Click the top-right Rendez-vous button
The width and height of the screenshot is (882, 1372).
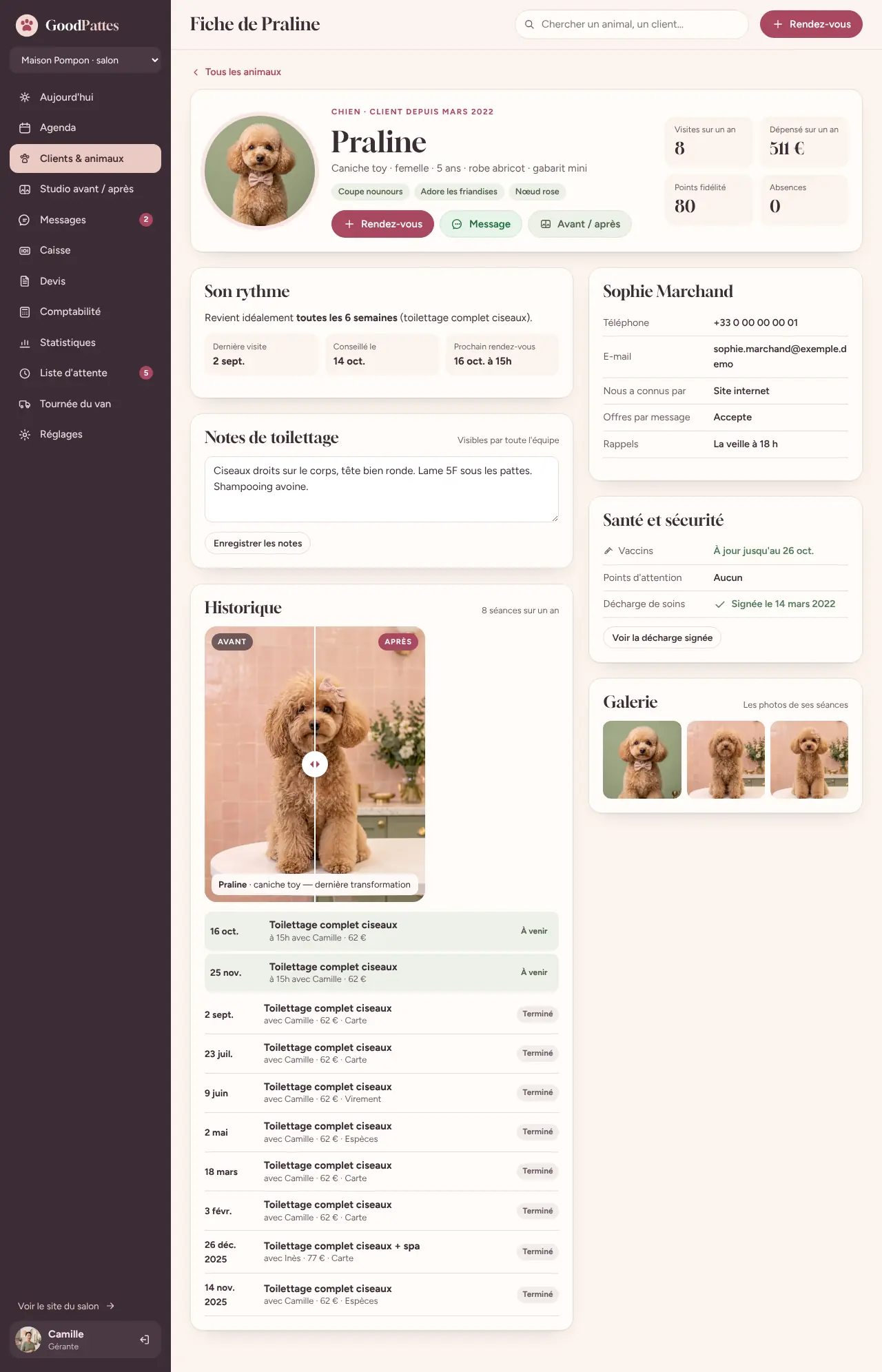click(x=811, y=24)
